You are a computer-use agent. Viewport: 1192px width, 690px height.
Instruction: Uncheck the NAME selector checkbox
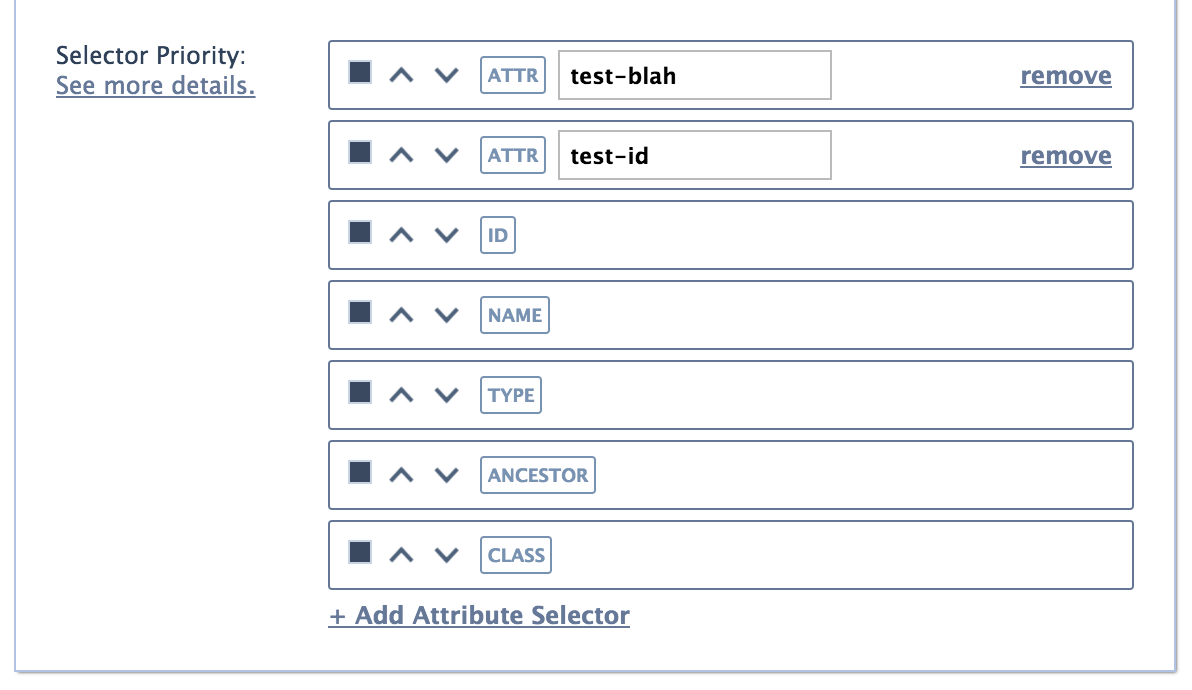coord(360,312)
